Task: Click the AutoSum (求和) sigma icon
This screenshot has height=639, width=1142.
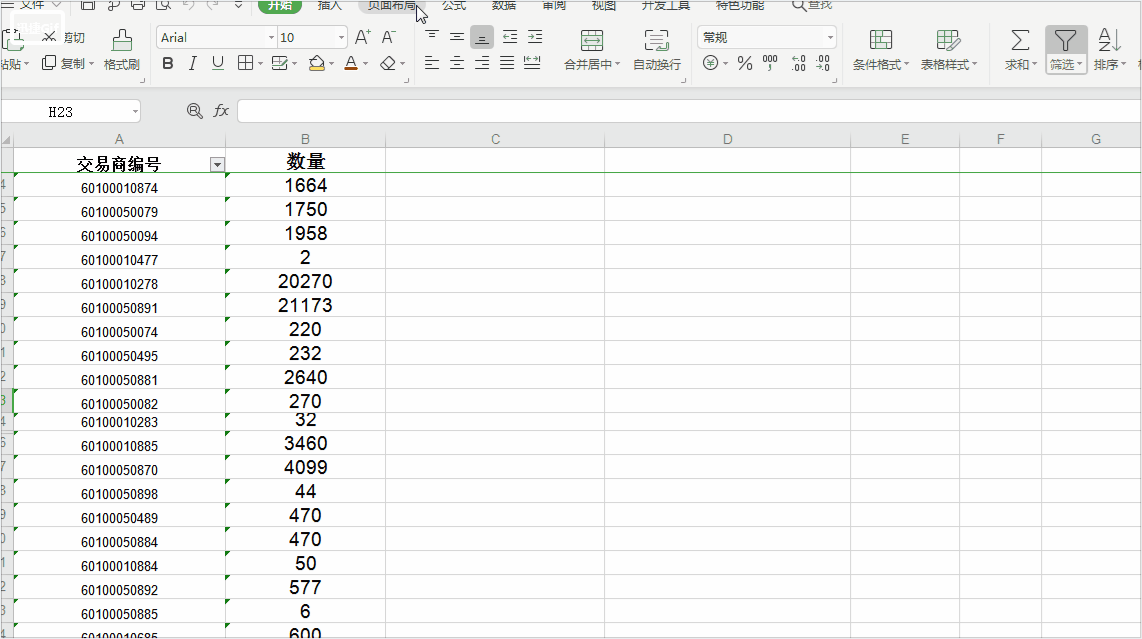Action: tap(1020, 40)
